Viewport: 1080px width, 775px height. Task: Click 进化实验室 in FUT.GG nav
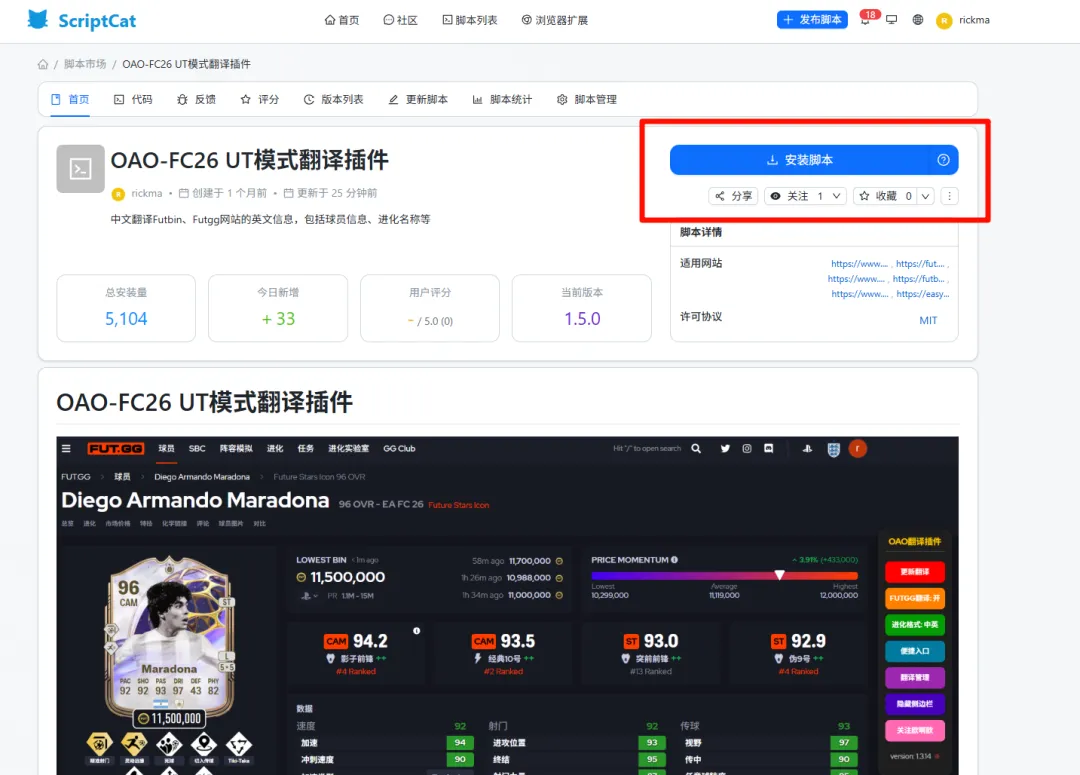pos(349,448)
